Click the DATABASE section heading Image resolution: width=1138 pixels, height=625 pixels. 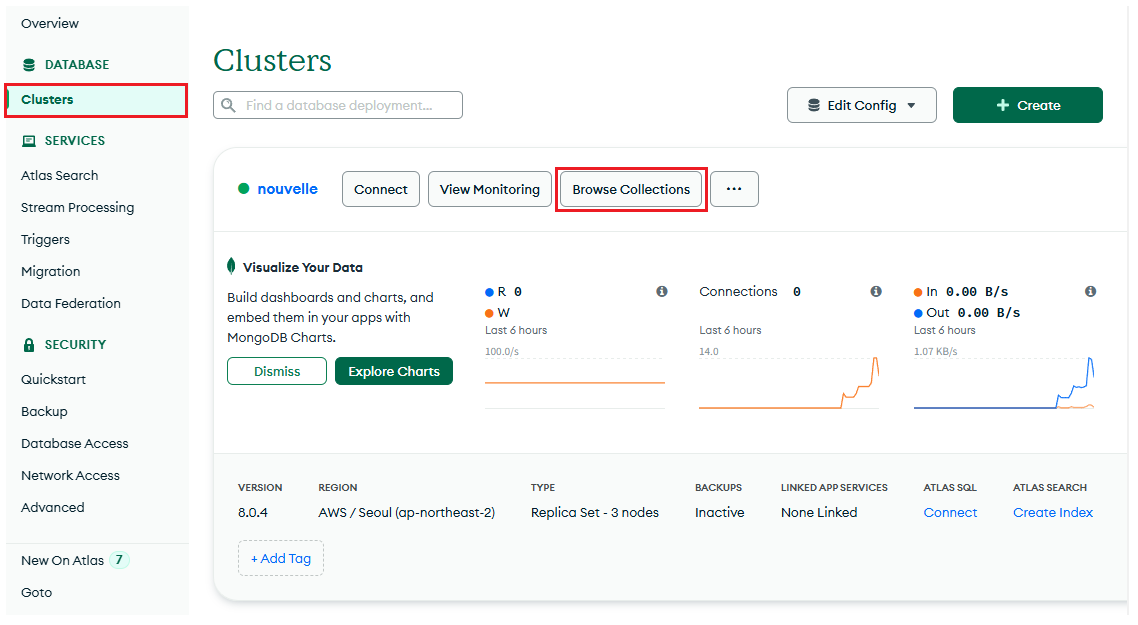tap(77, 65)
